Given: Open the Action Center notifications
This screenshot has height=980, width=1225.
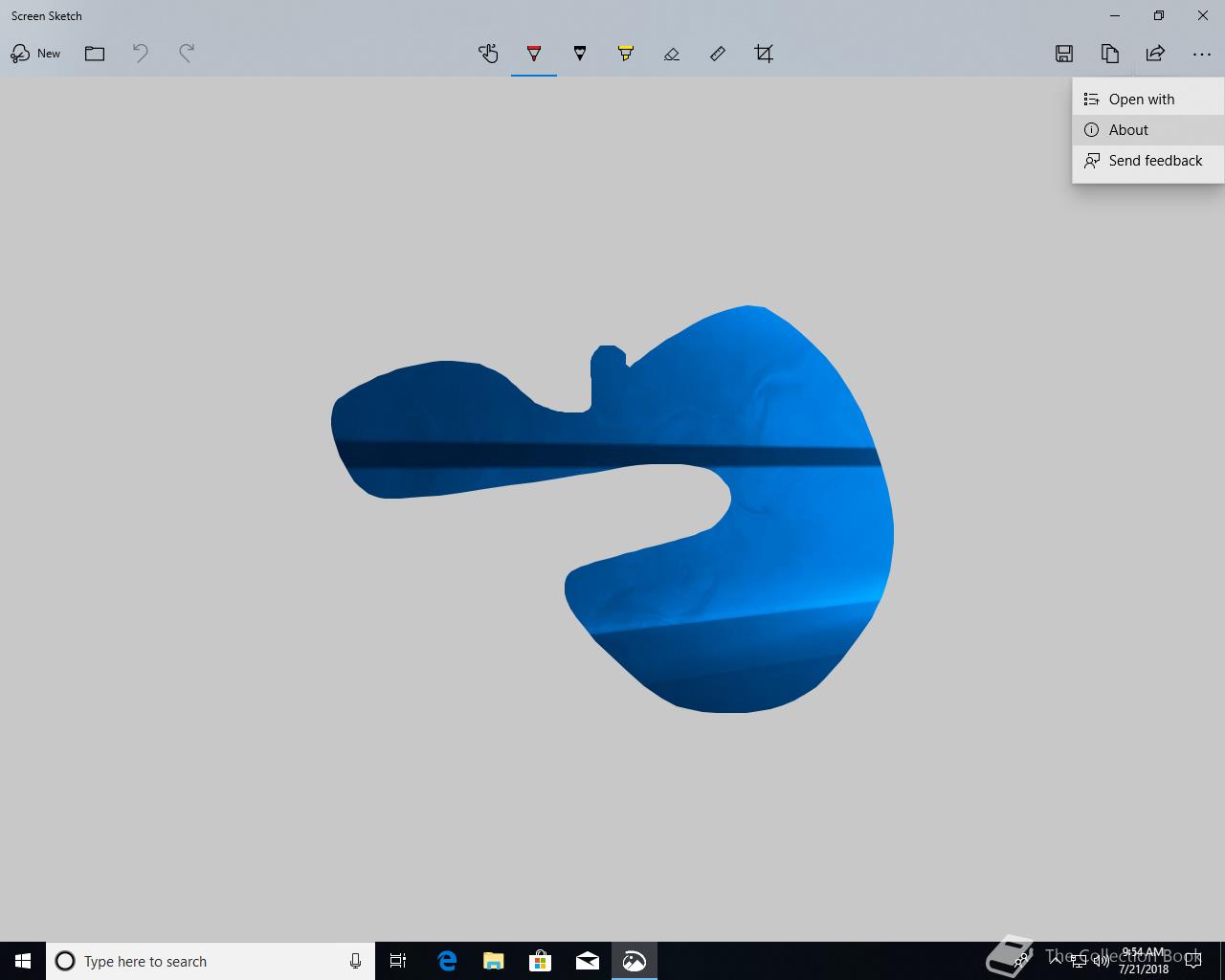Looking at the screenshot, I should (1193, 961).
